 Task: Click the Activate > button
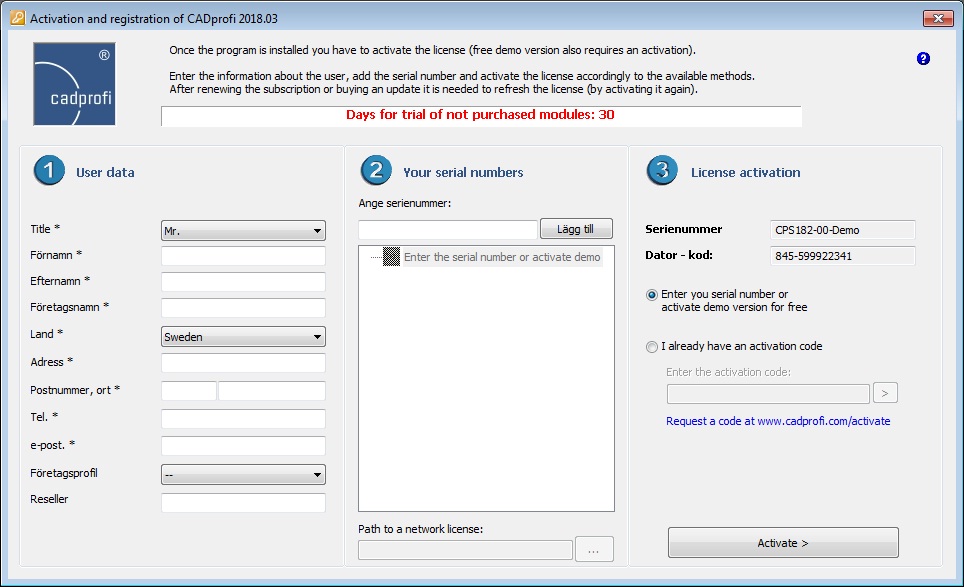click(783, 543)
